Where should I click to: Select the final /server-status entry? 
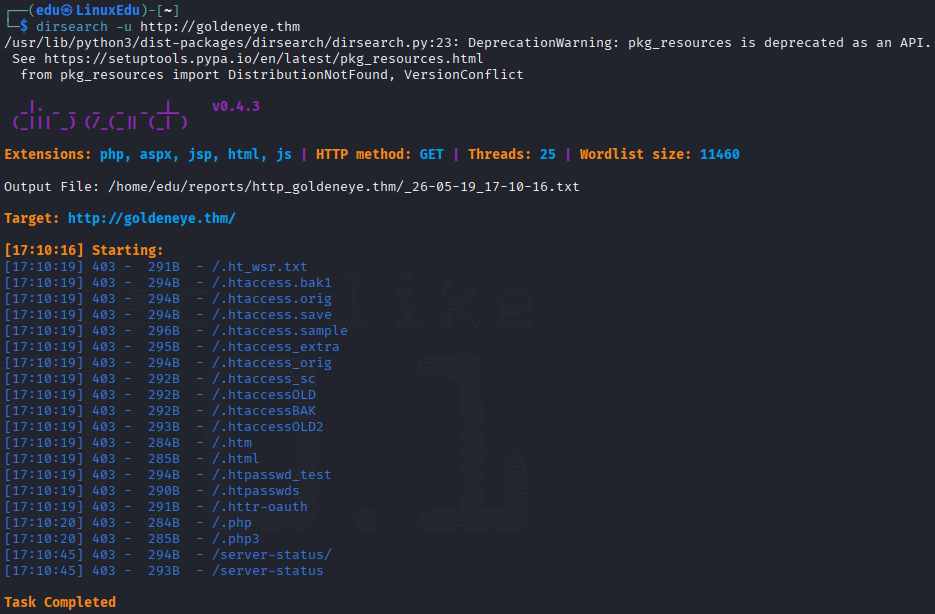pyautogui.click(x=267, y=571)
